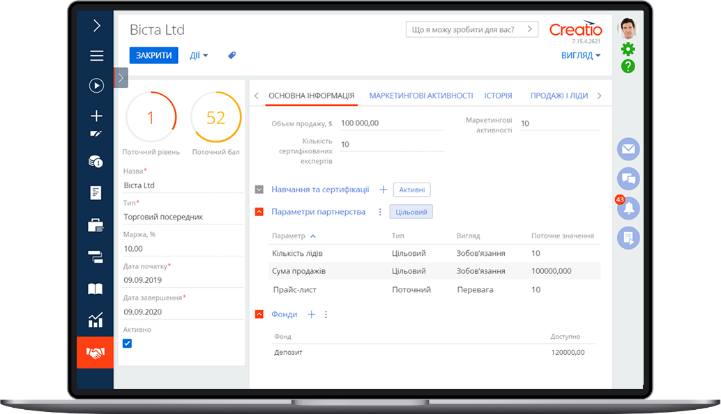Open the chat feed bubbles panel

(x=628, y=178)
